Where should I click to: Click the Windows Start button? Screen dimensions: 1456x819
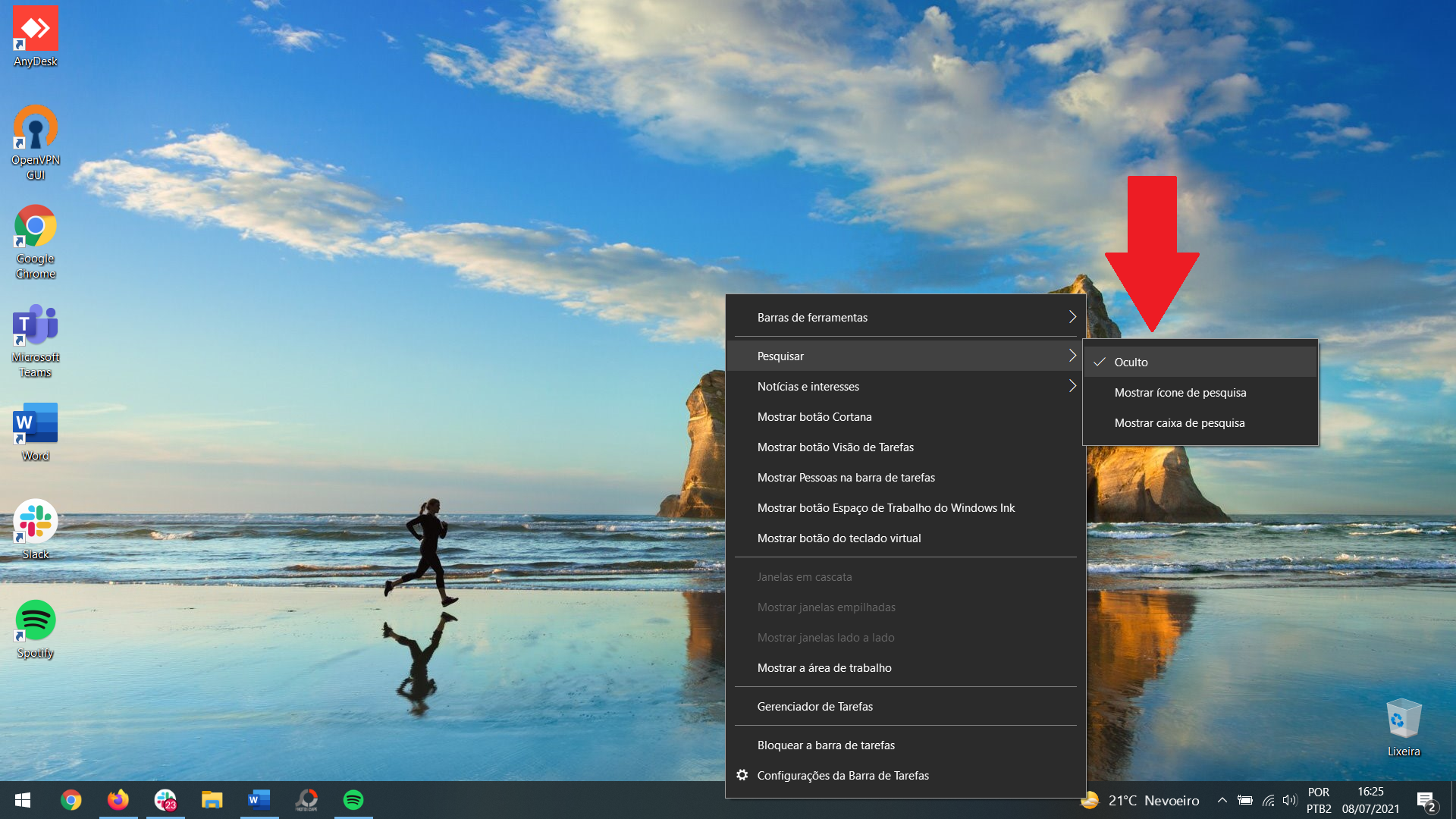(x=23, y=800)
